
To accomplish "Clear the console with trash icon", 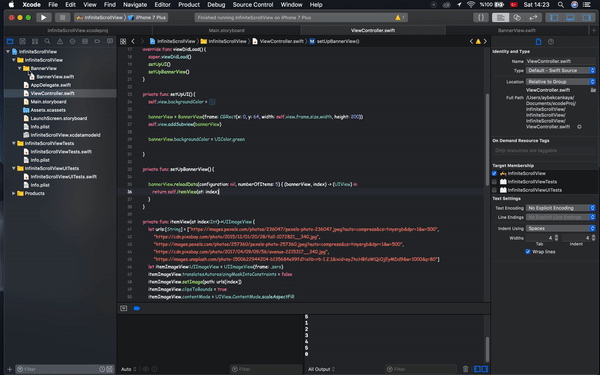I will [x=465, y=369].
